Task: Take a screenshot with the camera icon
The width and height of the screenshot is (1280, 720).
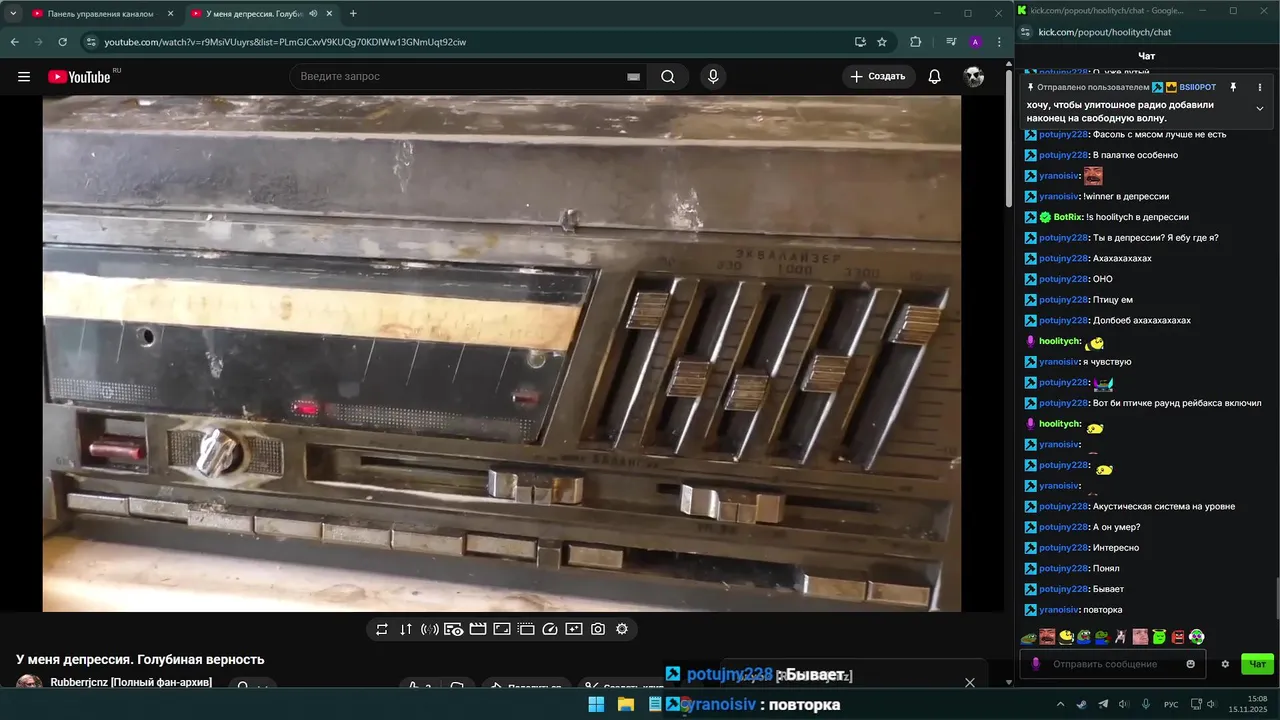Action: coord(598,629)
